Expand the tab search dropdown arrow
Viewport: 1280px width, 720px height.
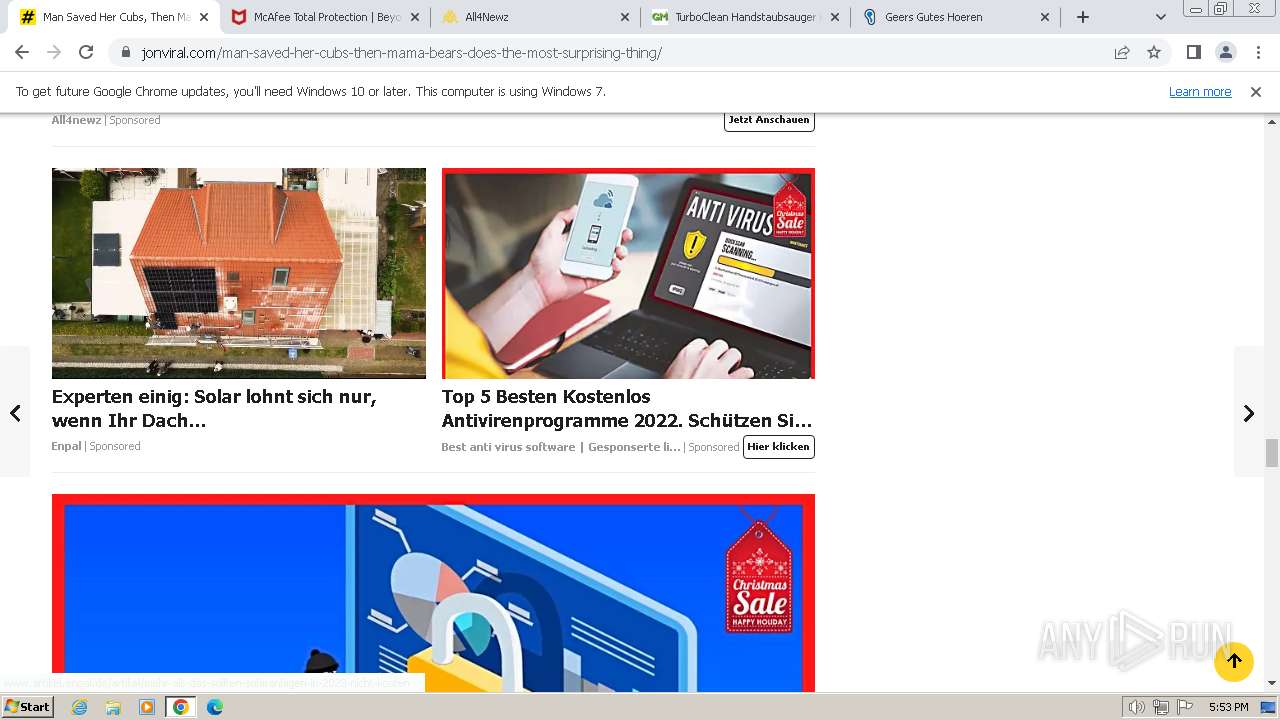[1160, 17]
